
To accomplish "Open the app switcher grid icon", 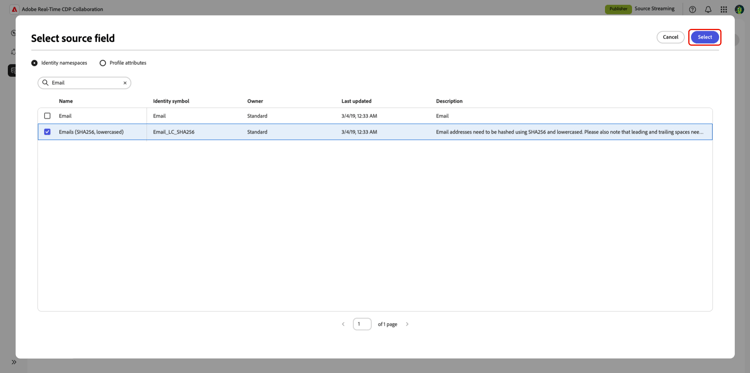I will 724,9.
